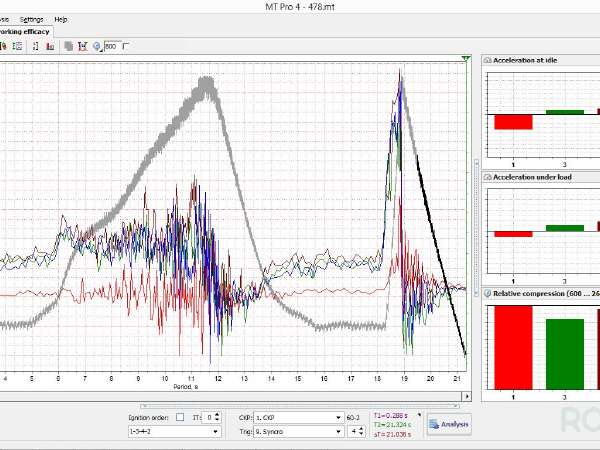
Task: Click the blue zoom tool icon
Action: (97, 46)
